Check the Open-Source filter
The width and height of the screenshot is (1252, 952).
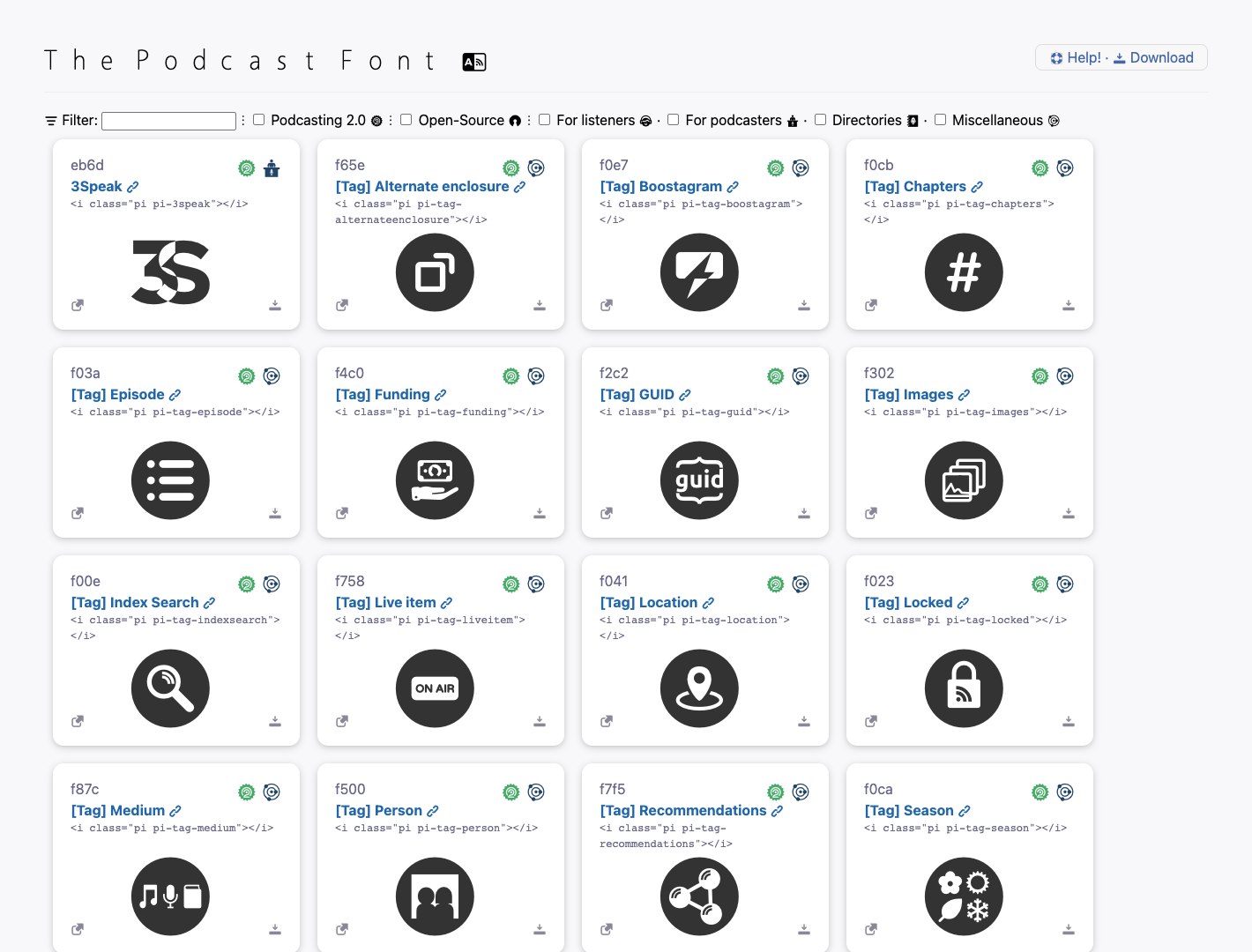click(x=406, y=119)
